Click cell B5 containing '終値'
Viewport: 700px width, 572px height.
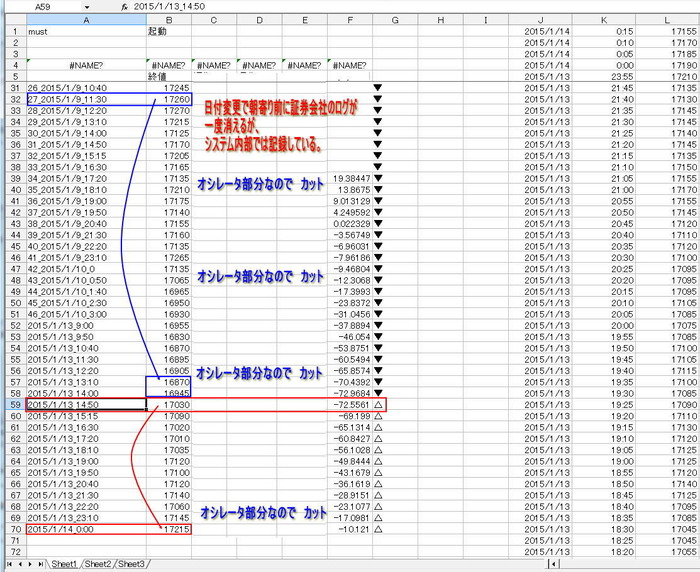pos(169,77)
